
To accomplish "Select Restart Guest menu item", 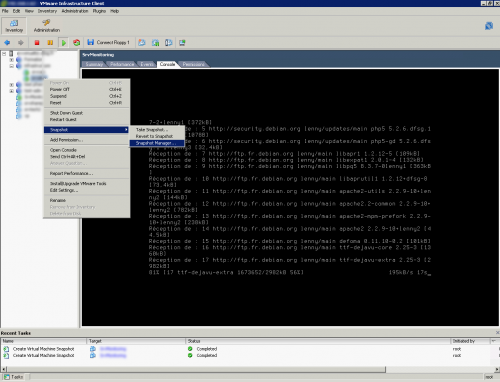I will pyautogui.click(x=87, y=119).
